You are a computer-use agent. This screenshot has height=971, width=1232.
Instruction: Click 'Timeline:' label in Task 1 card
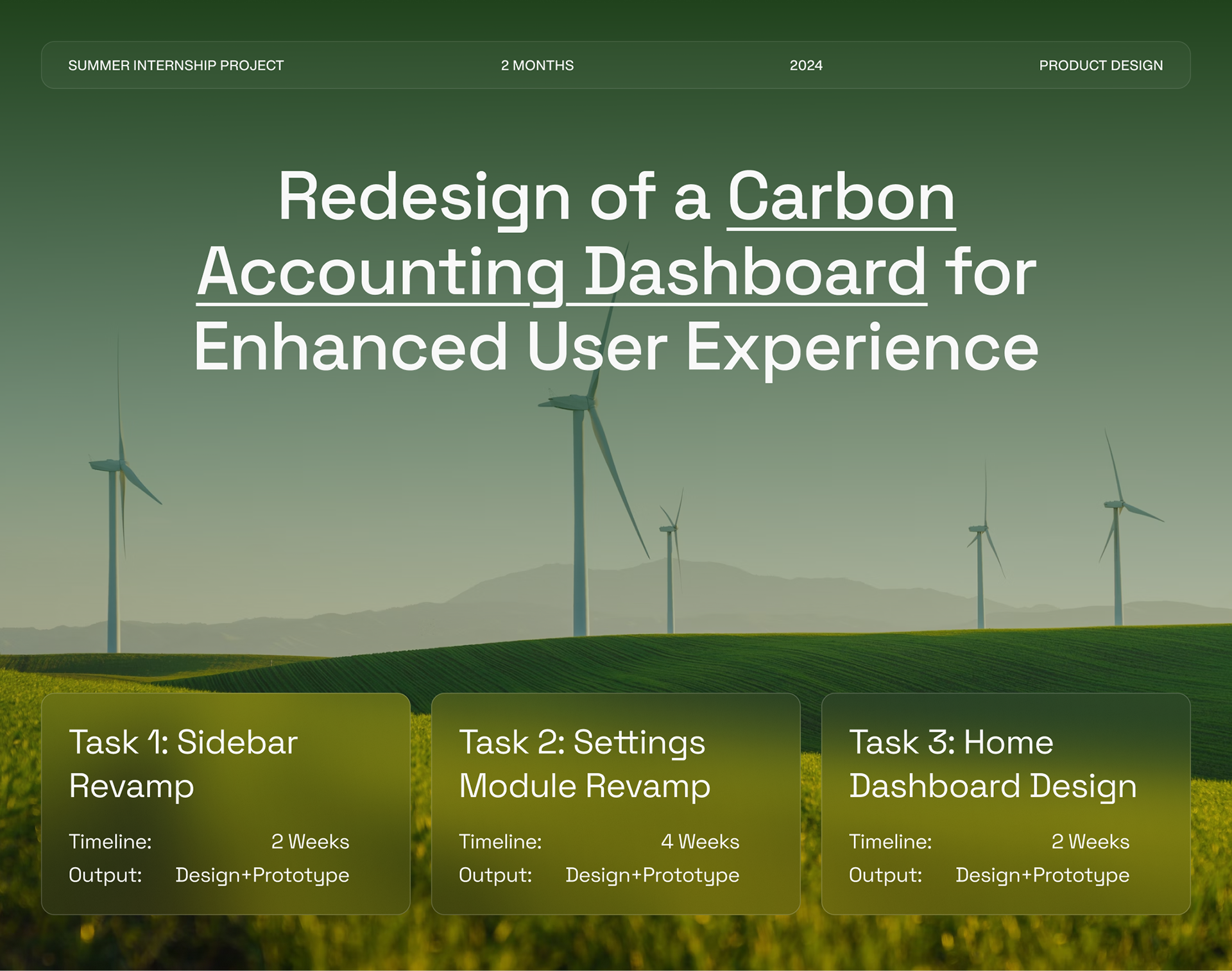[x=110, y=841]
